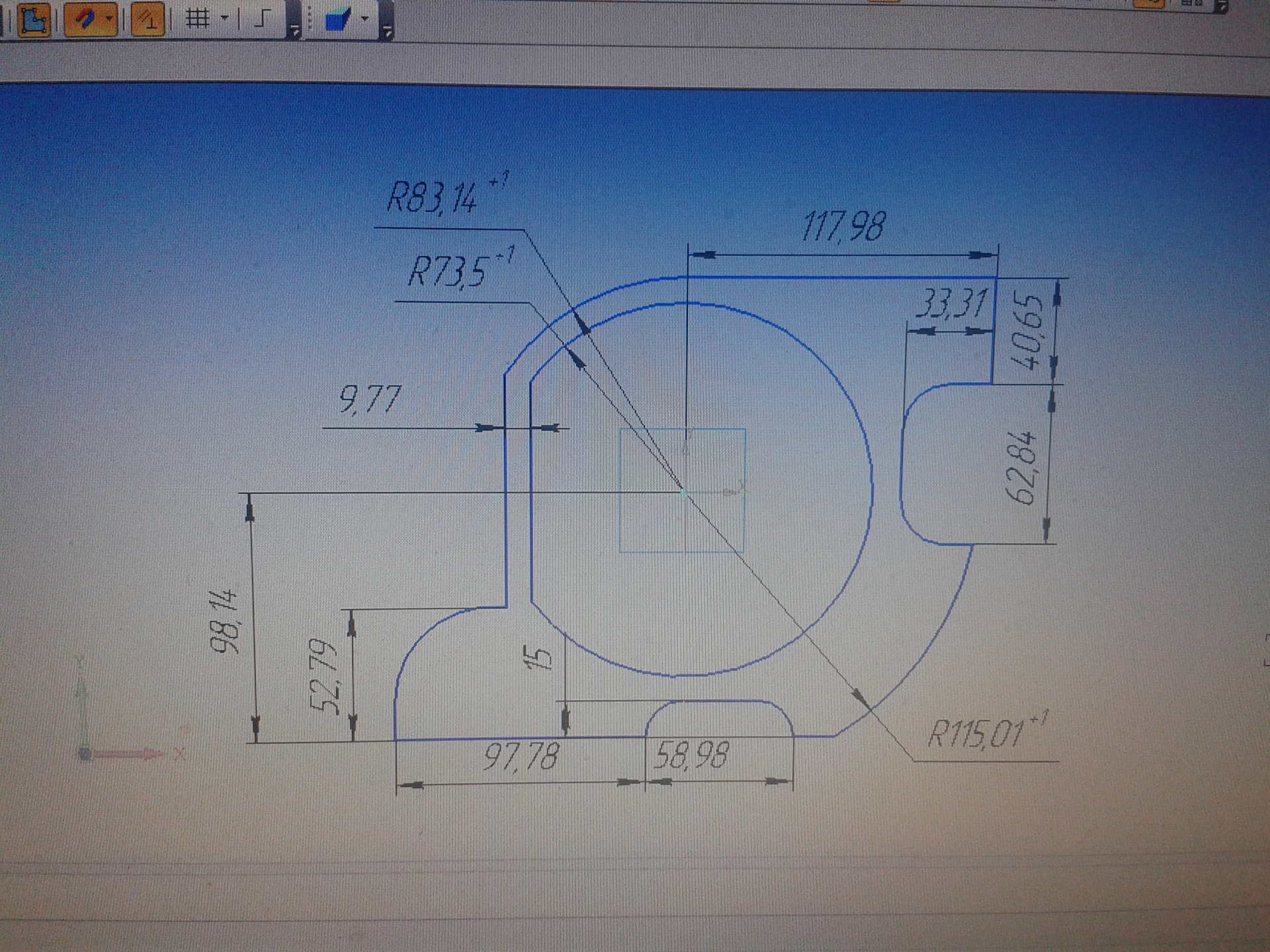Select the 33,31 dimension value
Viewport: 1270px width, 952px height.
click(951, 304)
